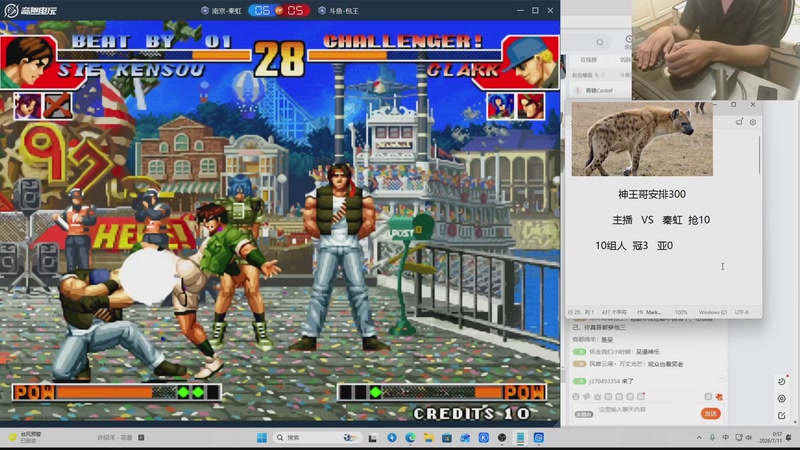Open notepad window settings gear icon
This screenshot has height=450, width=800.
[753, 122]
